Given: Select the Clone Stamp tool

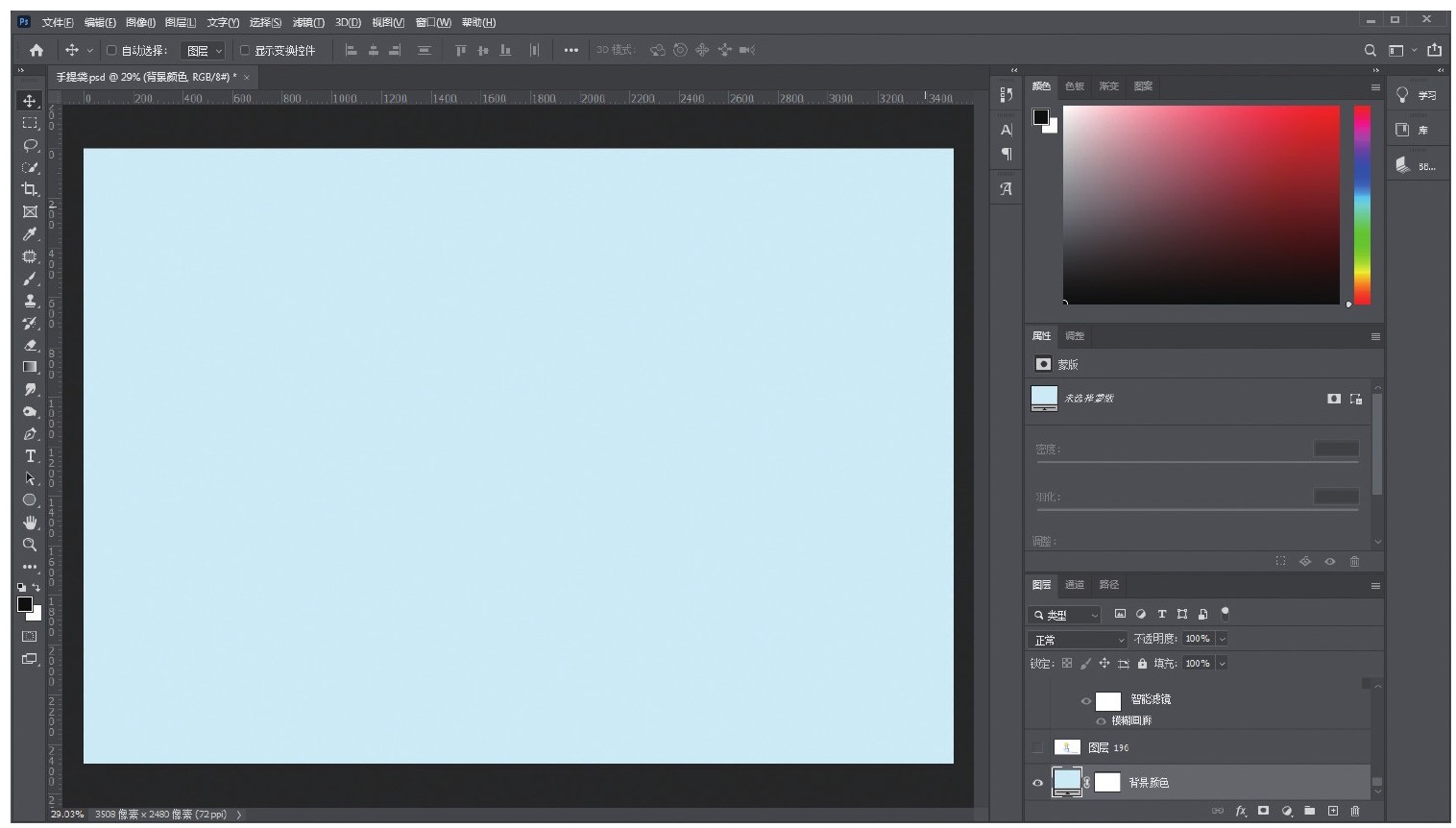Looking at the screenshot, I should click(x=30, y=301).
